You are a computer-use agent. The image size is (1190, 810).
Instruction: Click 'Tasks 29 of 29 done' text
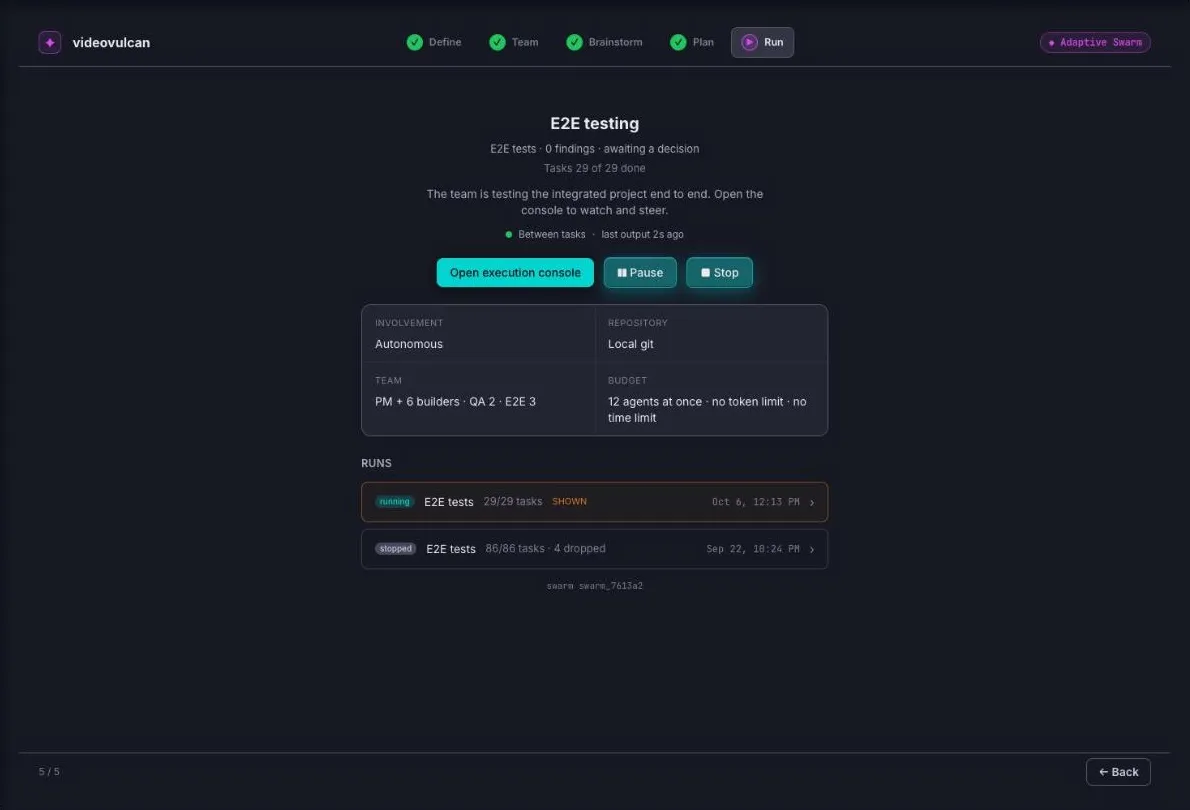coord(594,169)
